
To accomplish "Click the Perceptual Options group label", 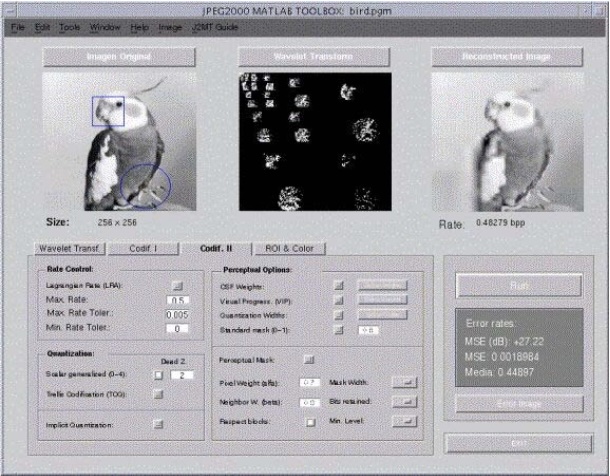I will 257,270.
